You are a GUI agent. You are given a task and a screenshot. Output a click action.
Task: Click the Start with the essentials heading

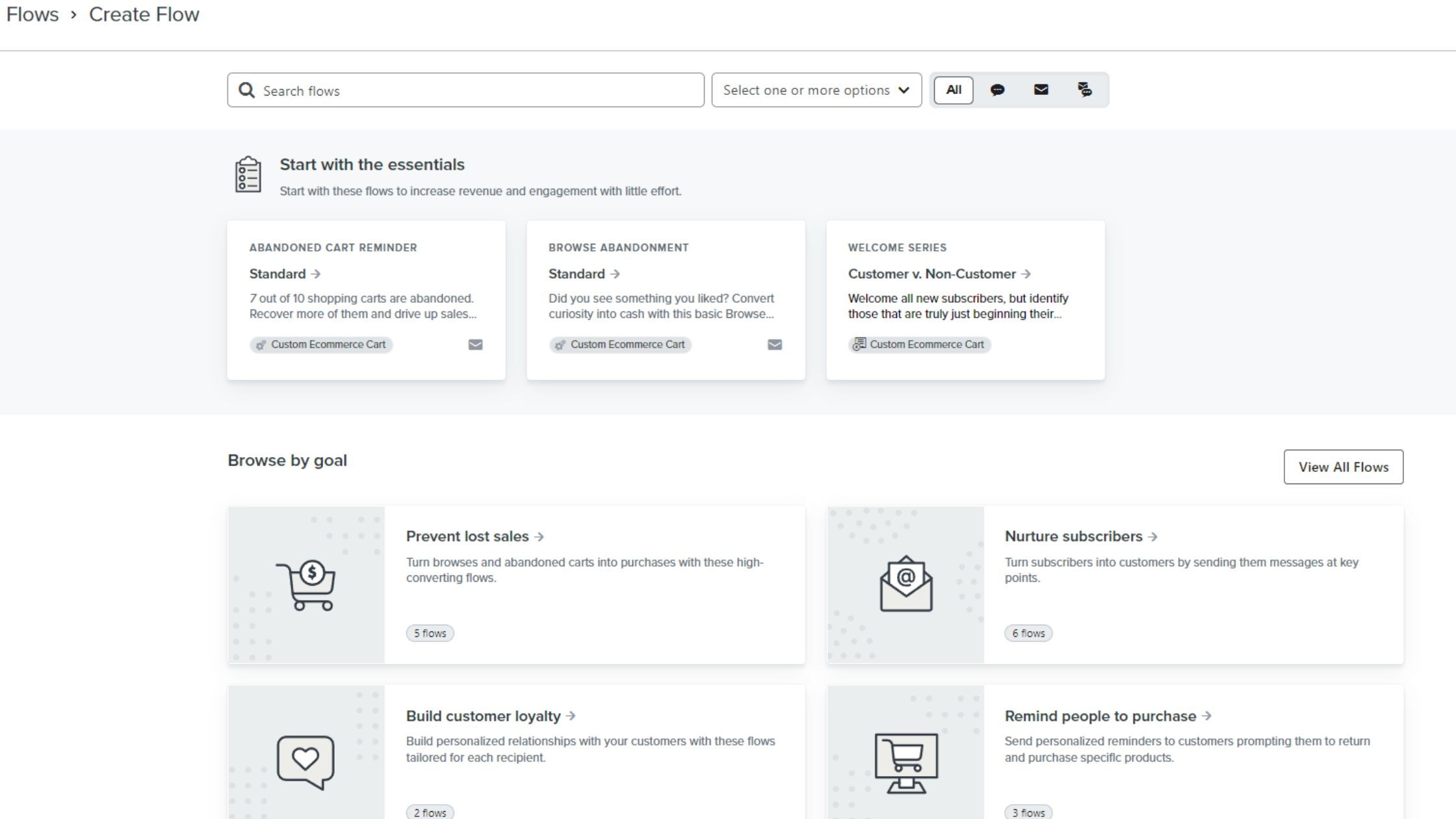click(372, 164)
